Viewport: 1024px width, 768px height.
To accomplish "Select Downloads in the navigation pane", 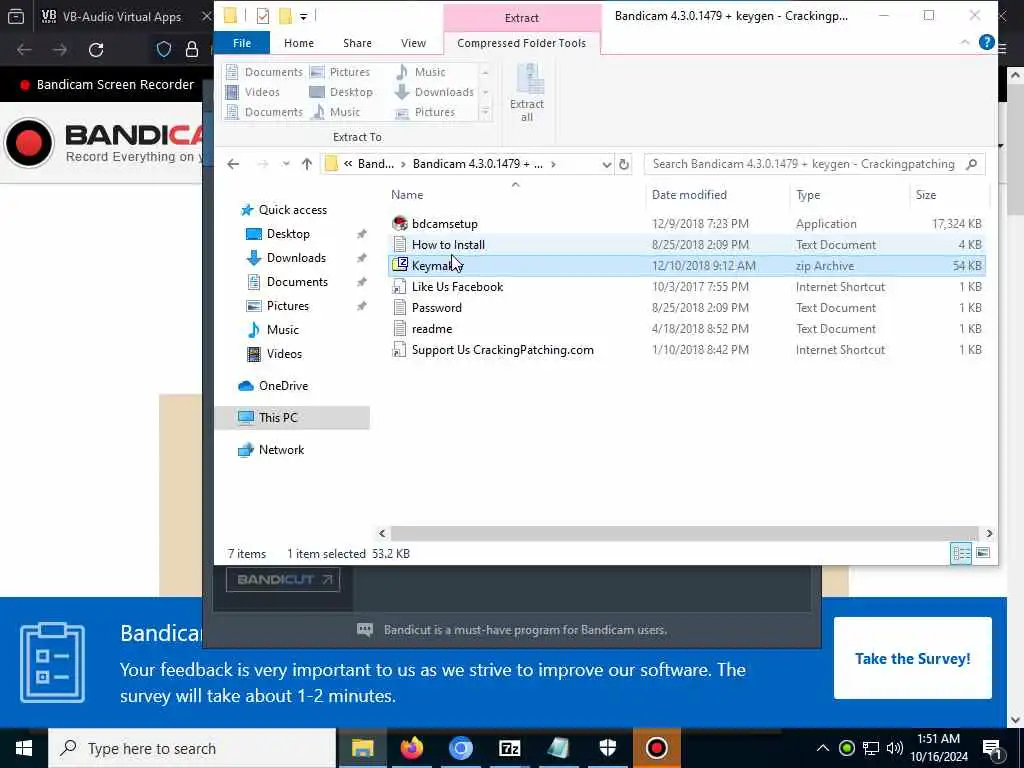I will [296, 258].
